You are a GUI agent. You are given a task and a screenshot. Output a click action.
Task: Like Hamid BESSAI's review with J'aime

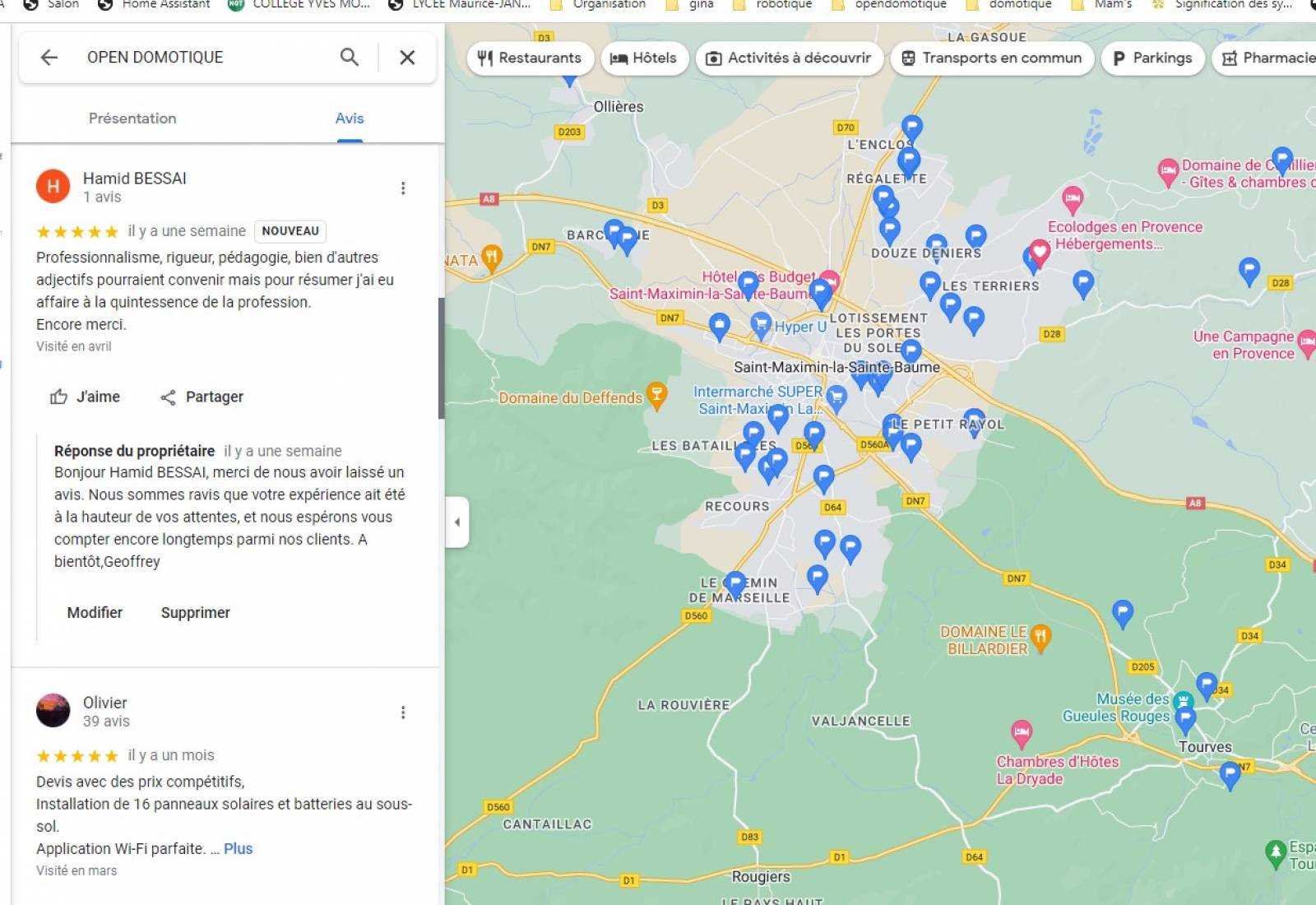point(85,397)
